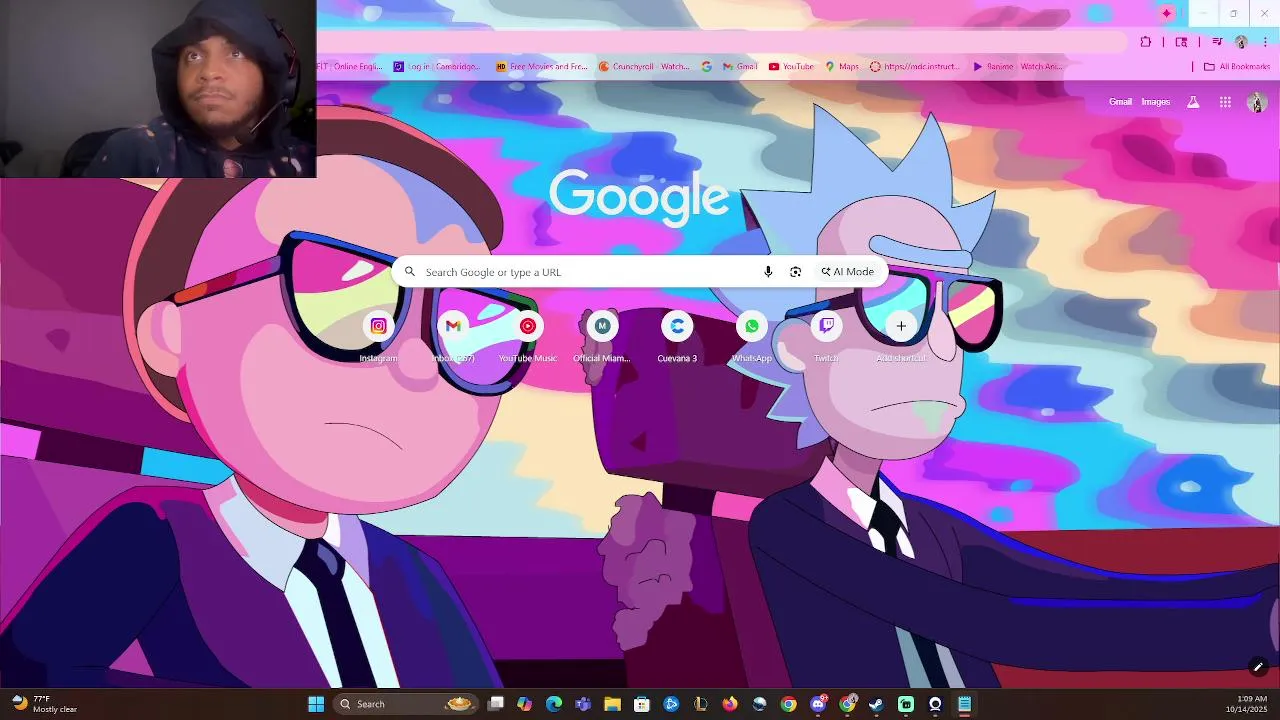
Task: Open the Official Miam... shortcut
Action: point(602,335)
